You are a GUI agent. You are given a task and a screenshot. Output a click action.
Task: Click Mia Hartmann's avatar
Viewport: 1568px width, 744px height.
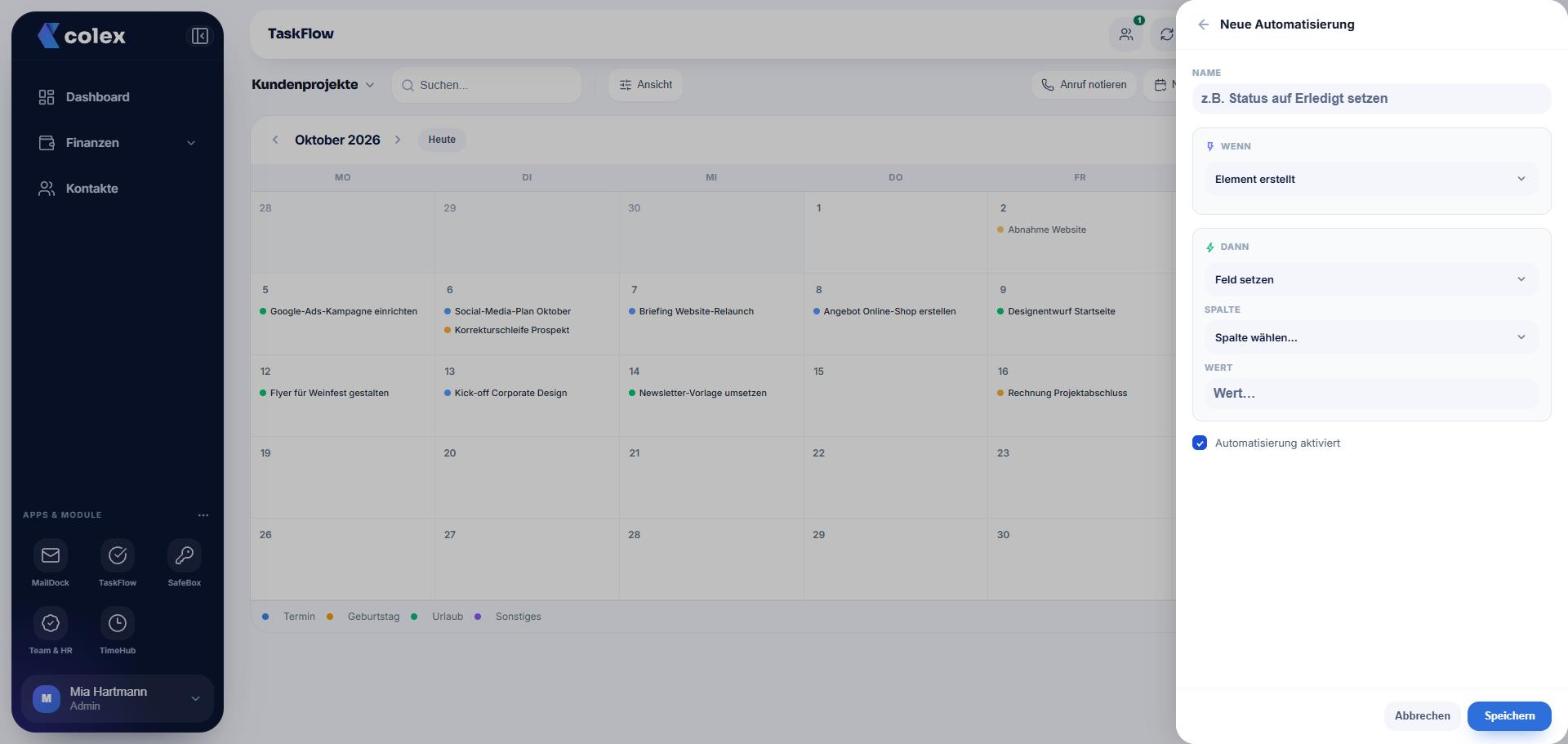coord(46,698)
